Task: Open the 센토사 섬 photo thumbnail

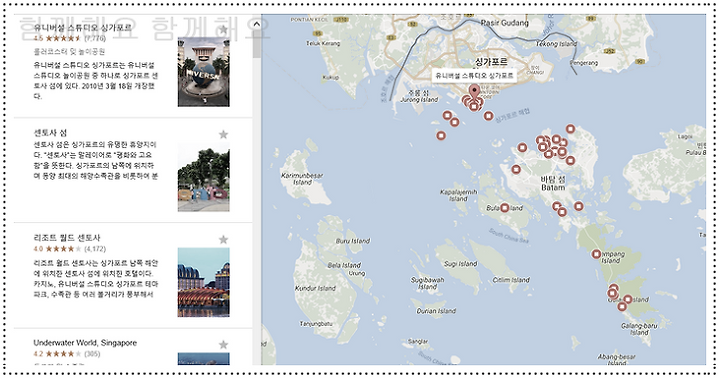Action: tap(203, 177)
